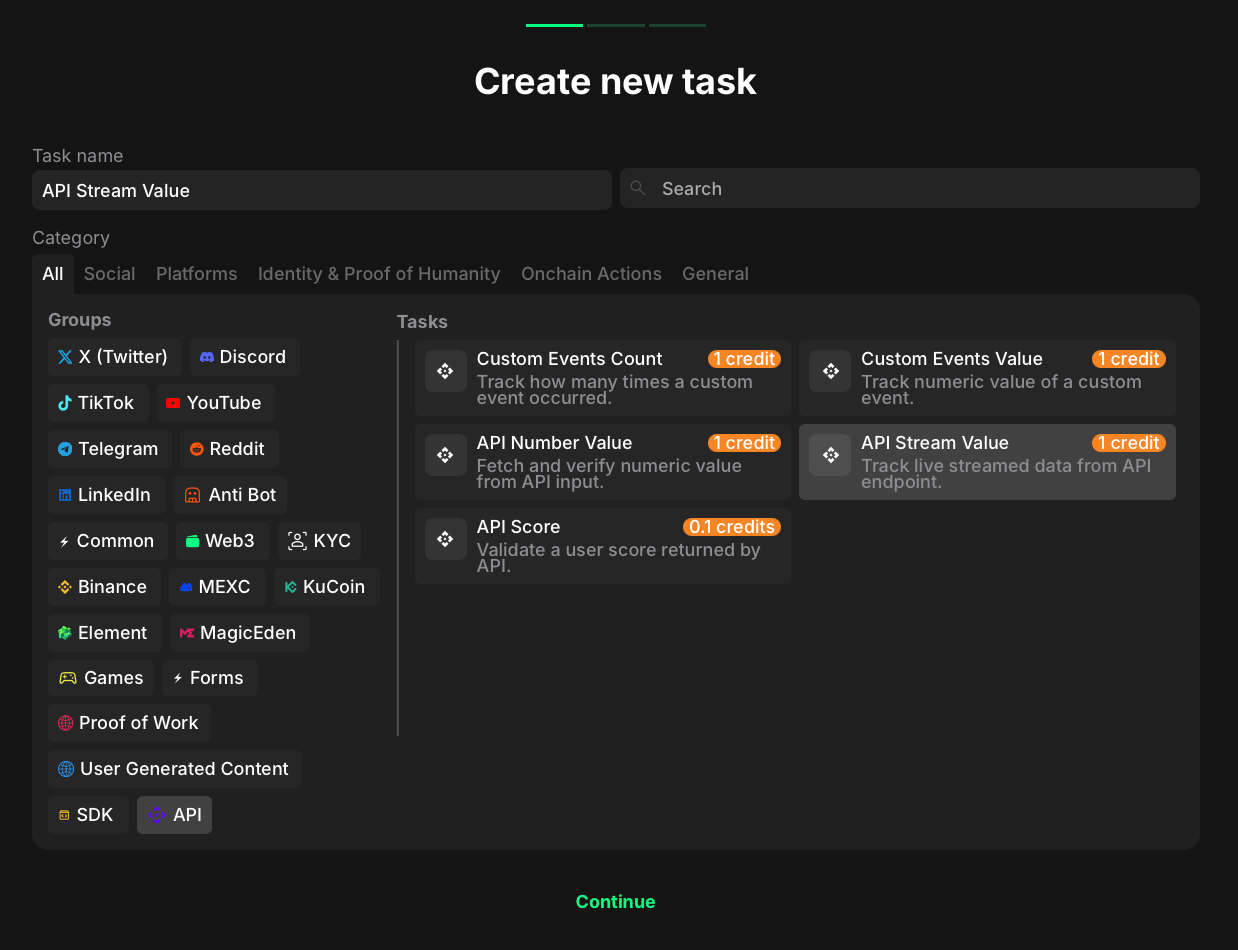Select the SDK group
The image size is (1238, 950).
88,815
